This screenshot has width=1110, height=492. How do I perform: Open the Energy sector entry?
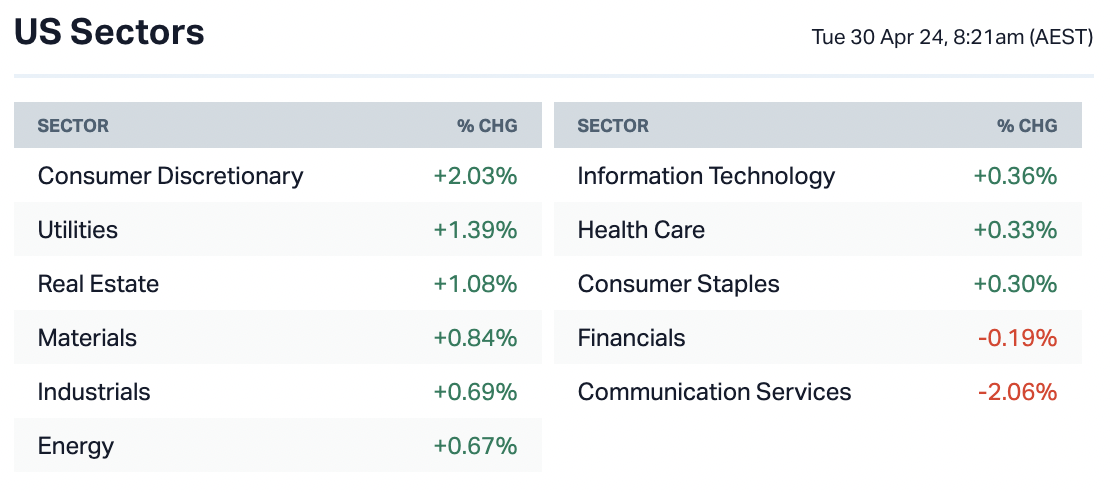point(76,446)
